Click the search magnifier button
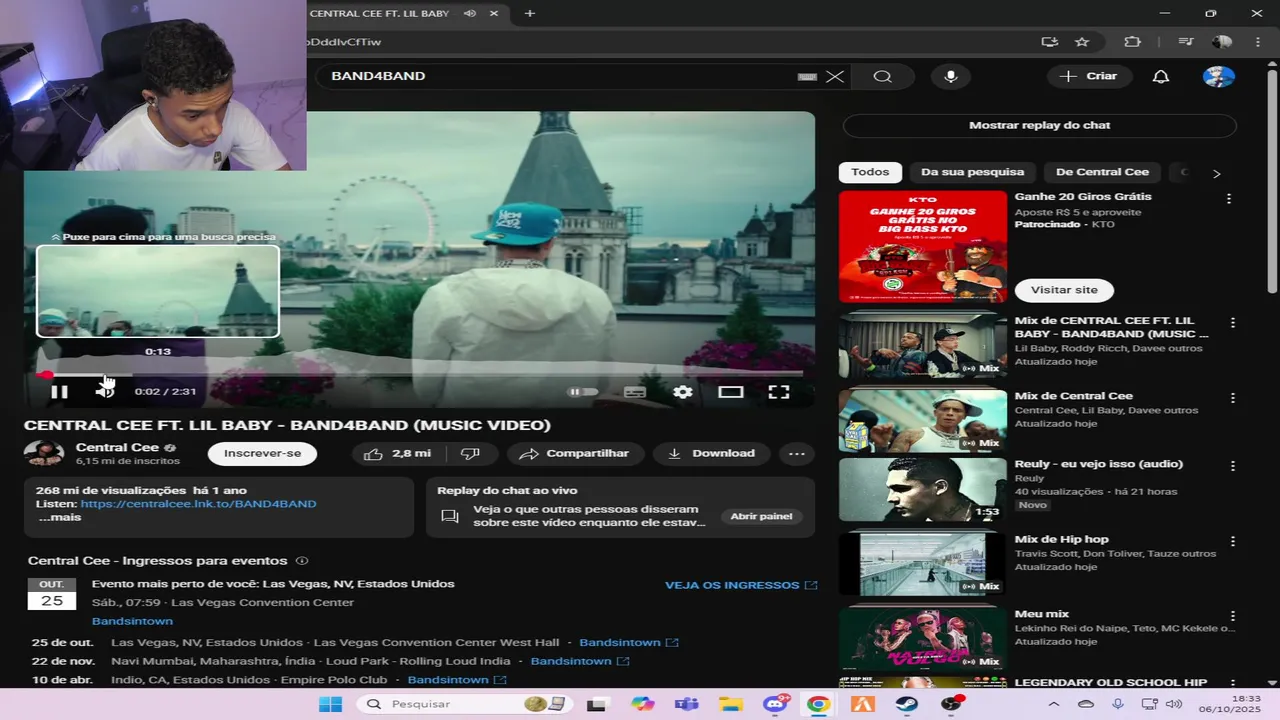 pos(882,76)
